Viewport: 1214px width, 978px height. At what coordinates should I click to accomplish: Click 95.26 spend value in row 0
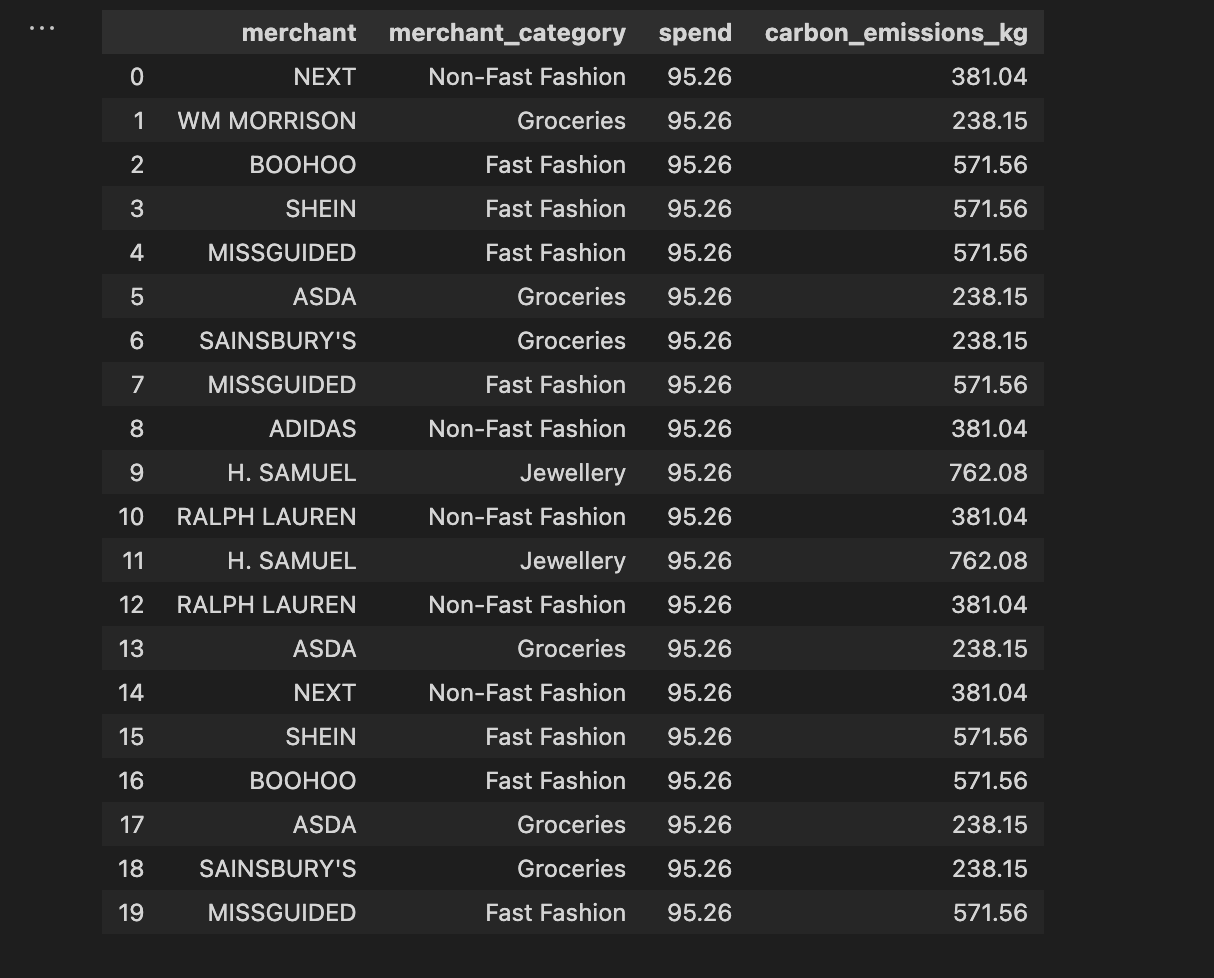coord(700,77)
